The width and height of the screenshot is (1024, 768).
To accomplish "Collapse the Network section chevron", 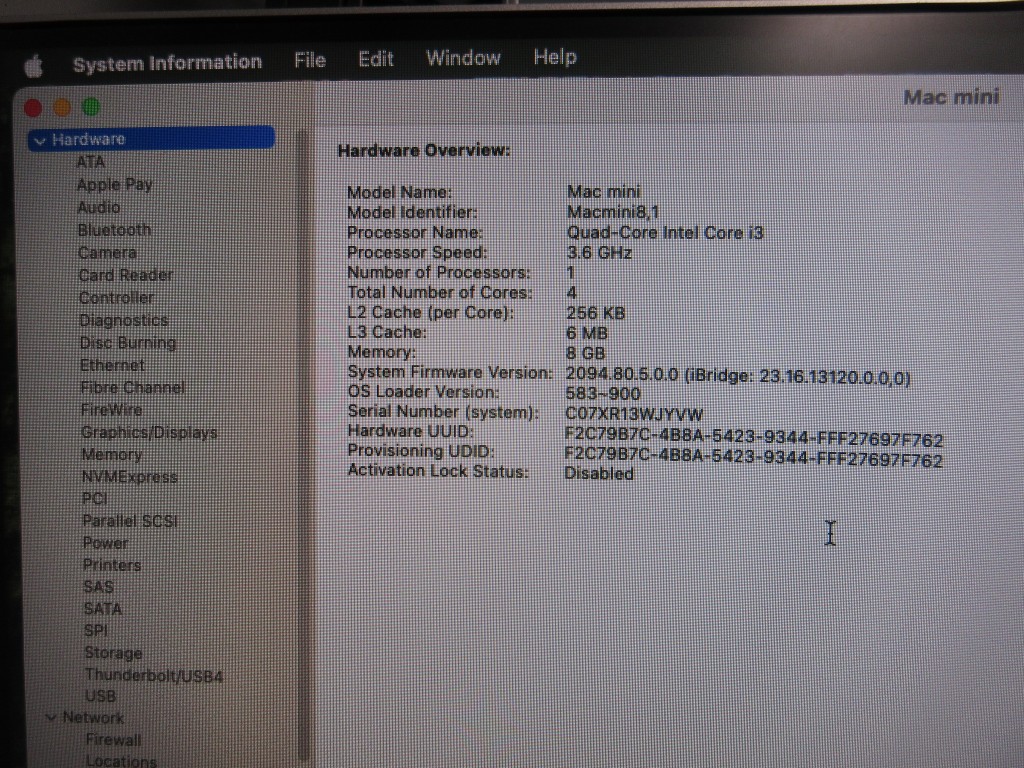I will pos(51,718).
